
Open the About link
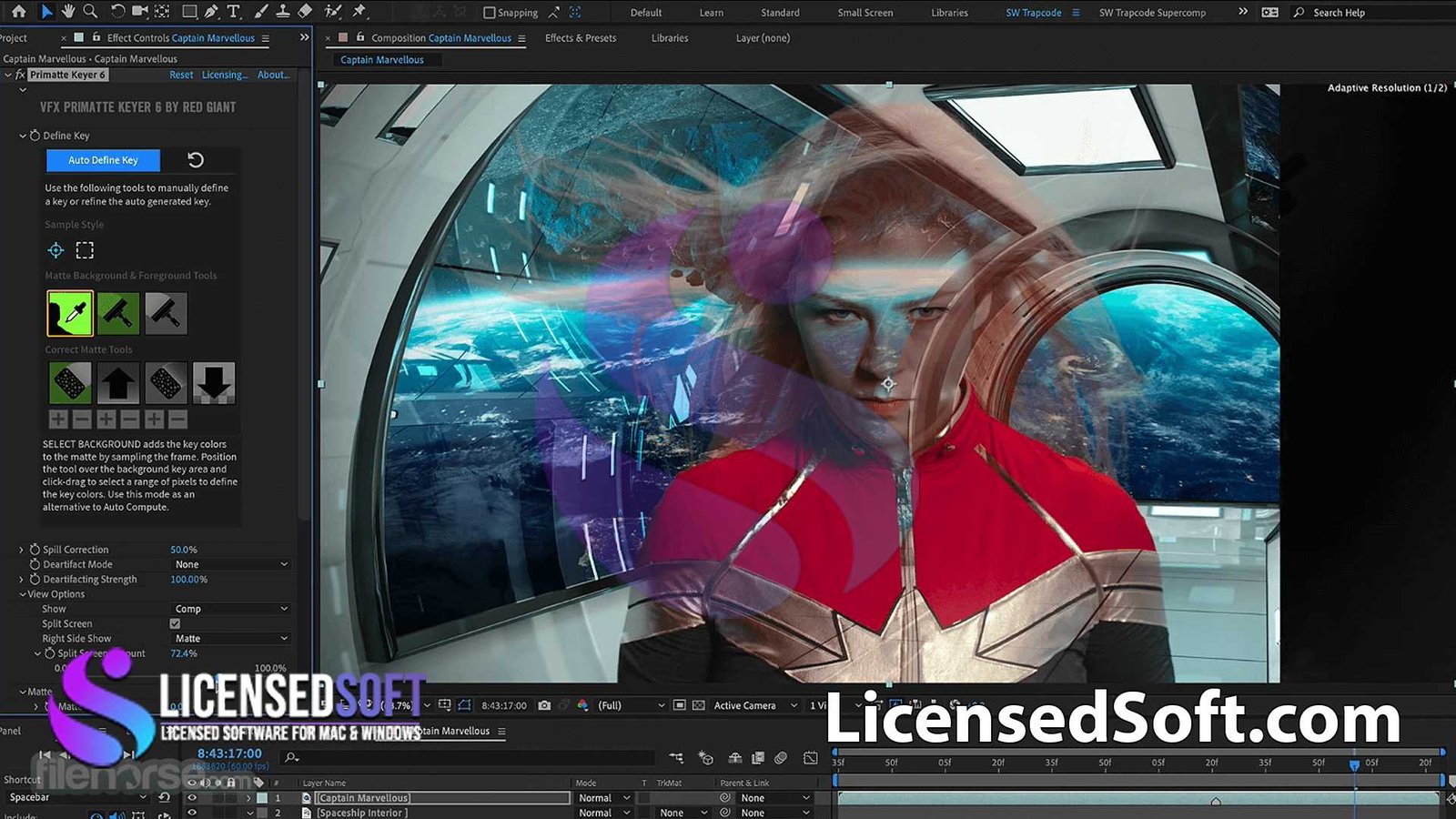[x=273, y=75]
